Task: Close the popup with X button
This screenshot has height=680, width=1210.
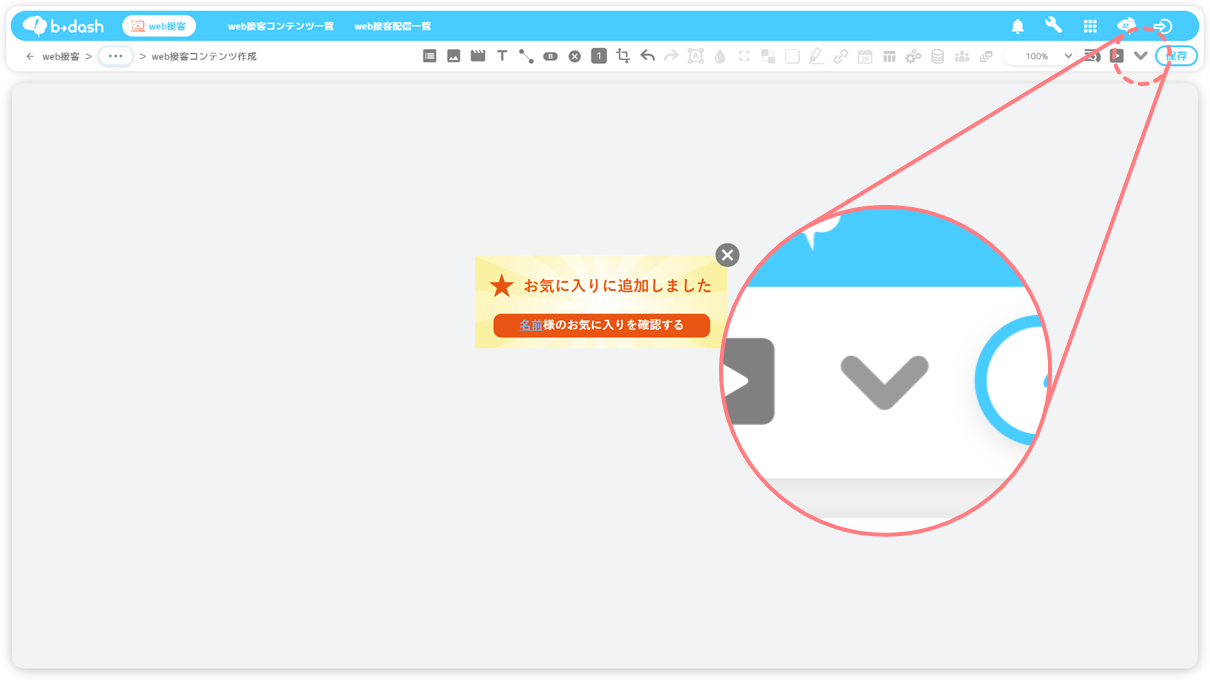Action: [x=727, y=255]
